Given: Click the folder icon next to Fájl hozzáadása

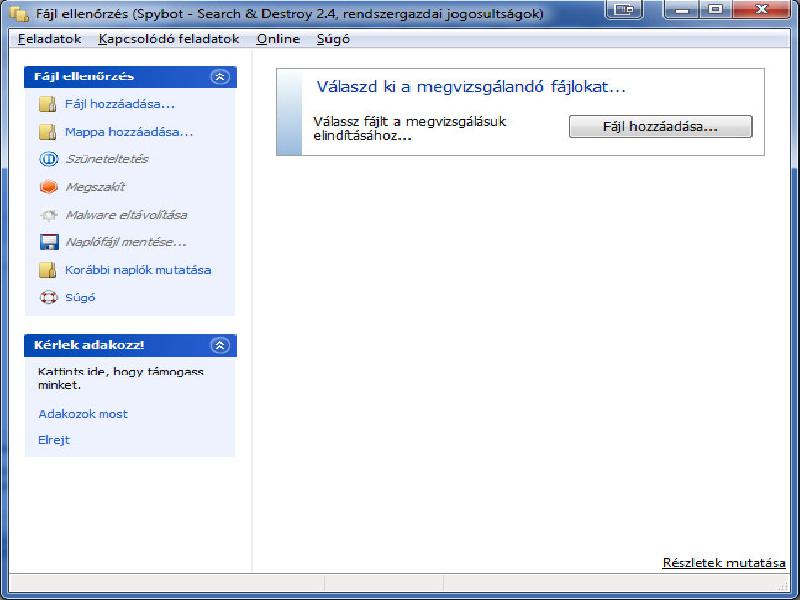Looking at the screenshot, I should tap(47, 104).
